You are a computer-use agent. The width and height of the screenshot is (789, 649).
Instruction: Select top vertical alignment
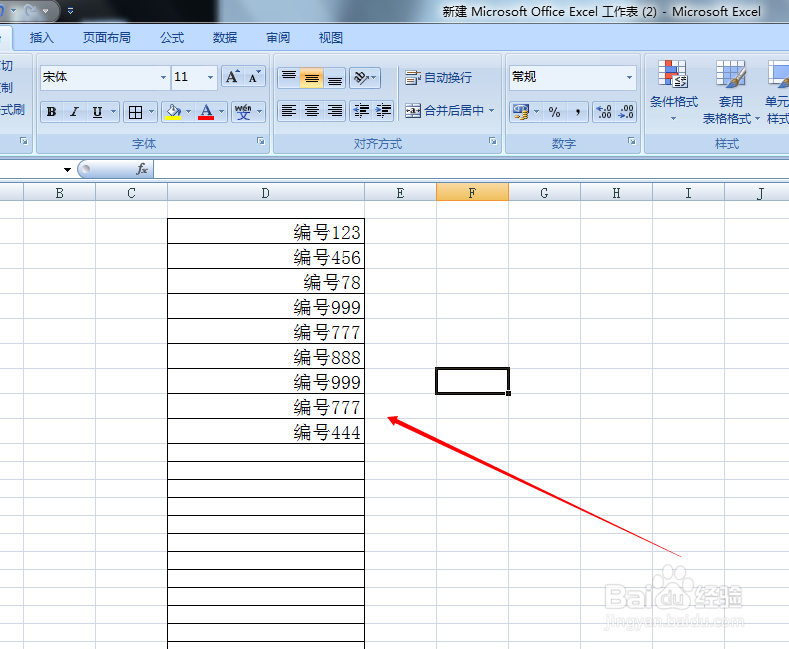click(289, 77)
